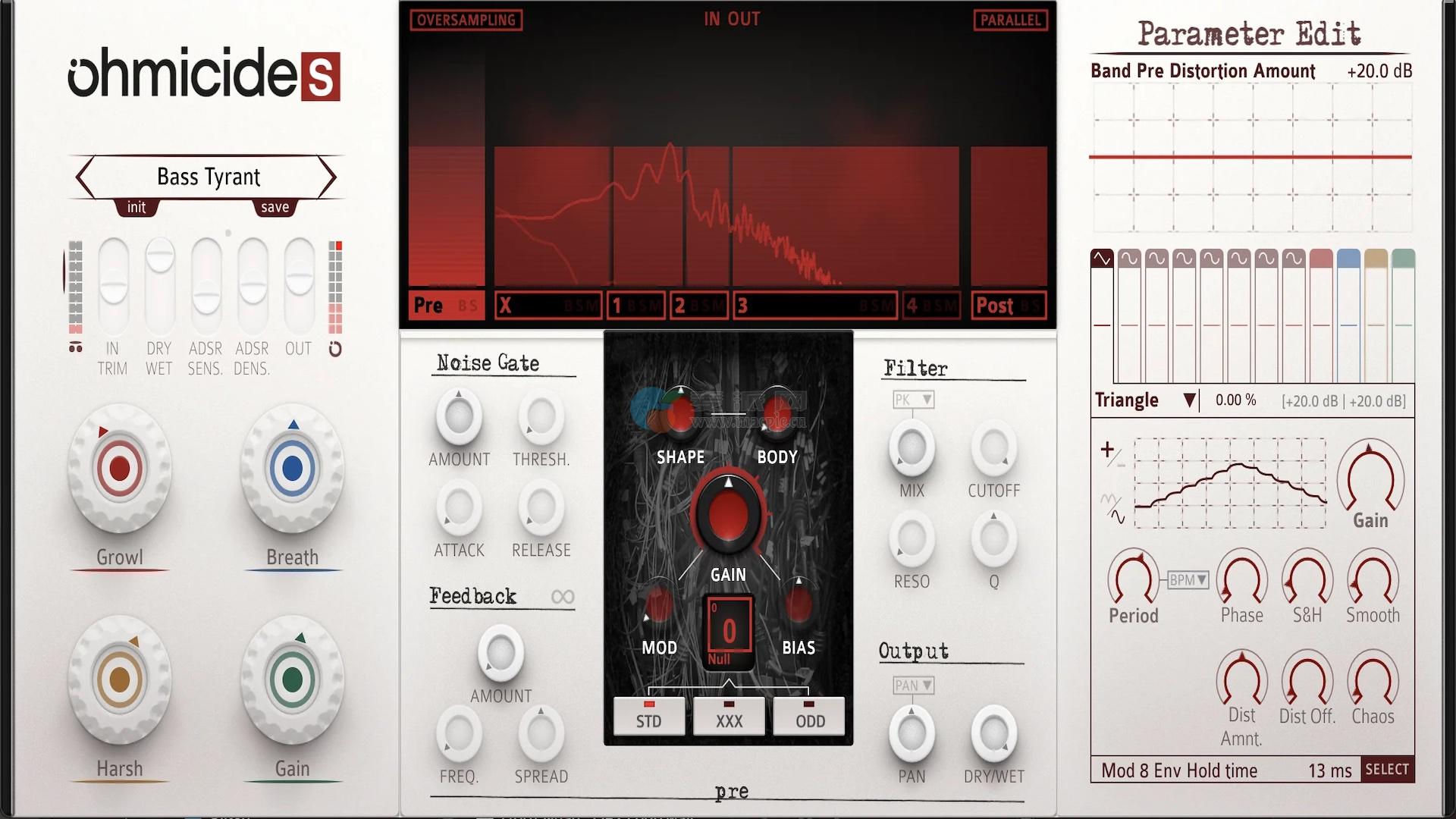Image resolution: width=1456 pixels, height=819 pixels.
Task: Click the DRY WET slider
Action: coord(160,287)
